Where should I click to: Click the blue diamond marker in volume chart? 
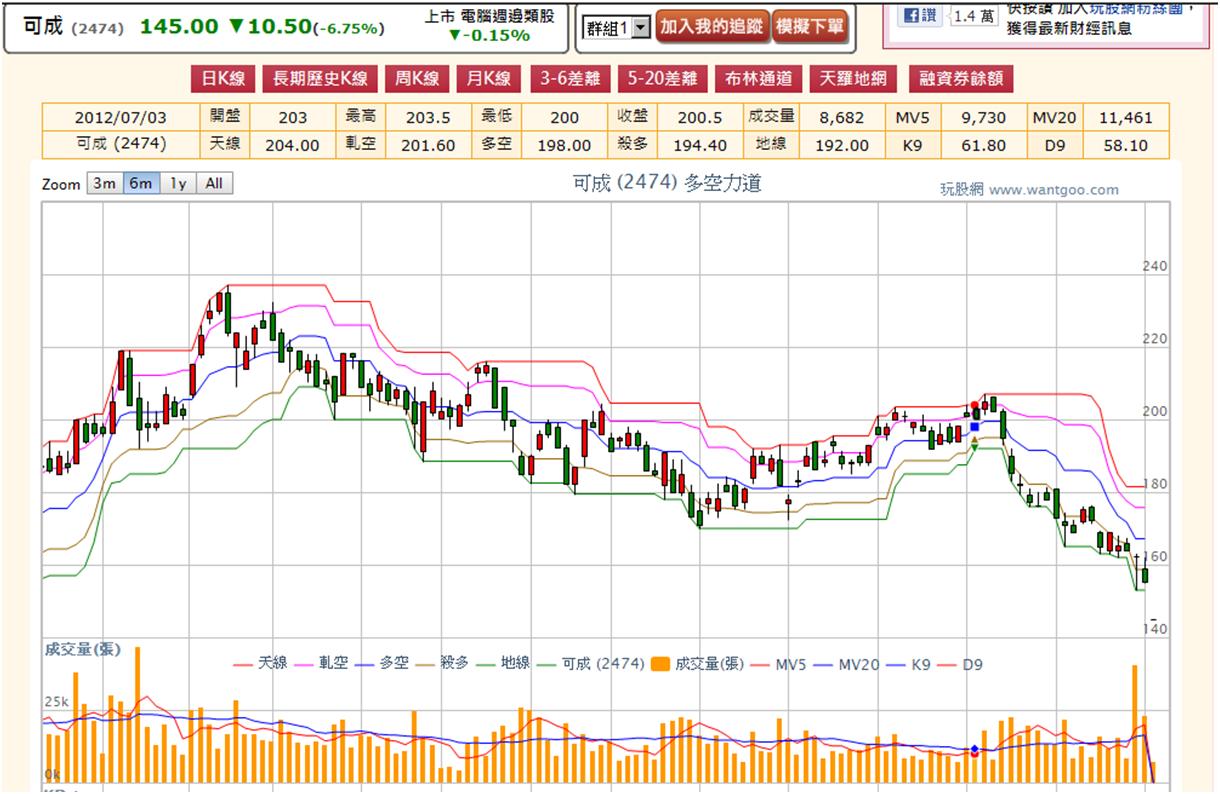(x=975, y=749)
